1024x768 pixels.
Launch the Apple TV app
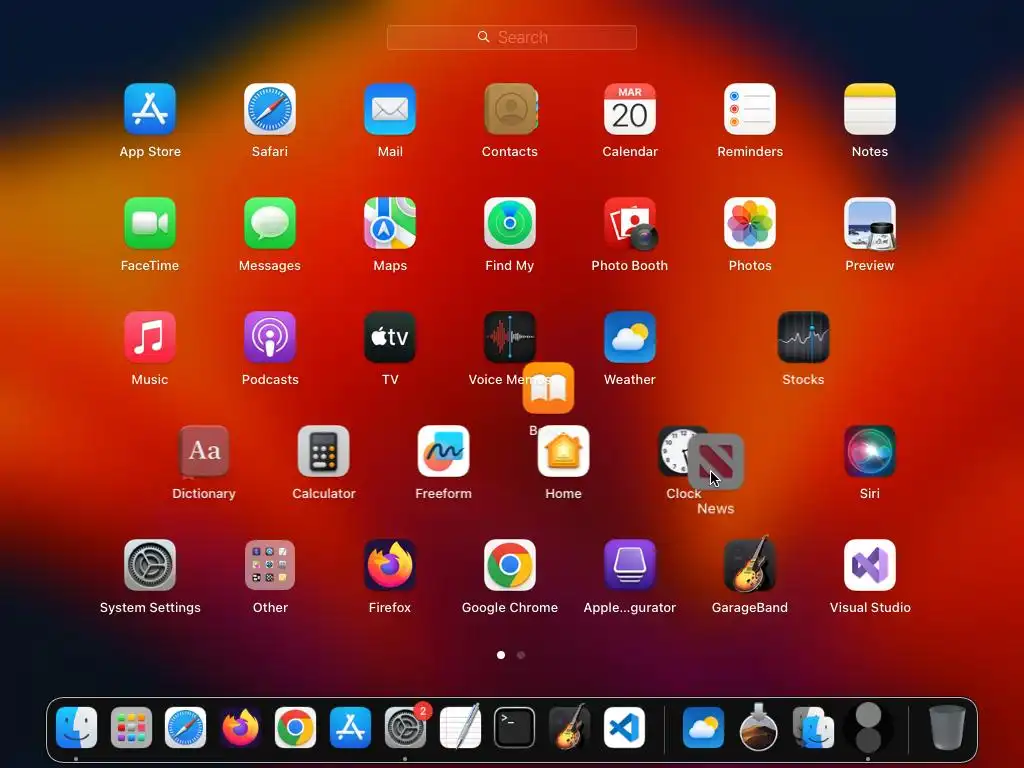tap(390, 337)
